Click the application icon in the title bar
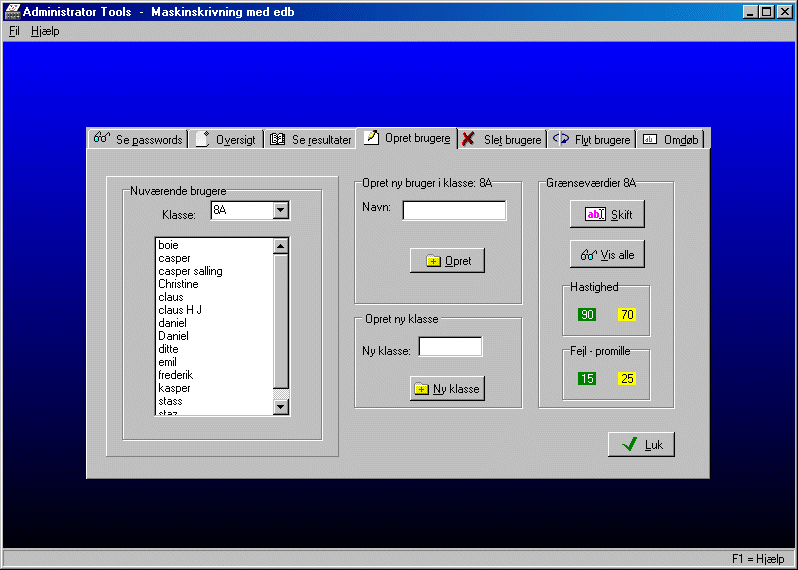798x570 pixels. (x=12, y=11)
